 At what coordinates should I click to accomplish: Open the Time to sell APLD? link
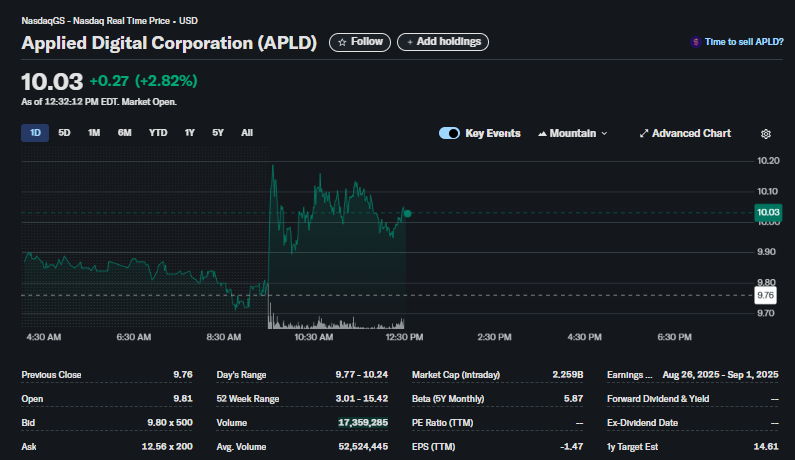point(744,42)
